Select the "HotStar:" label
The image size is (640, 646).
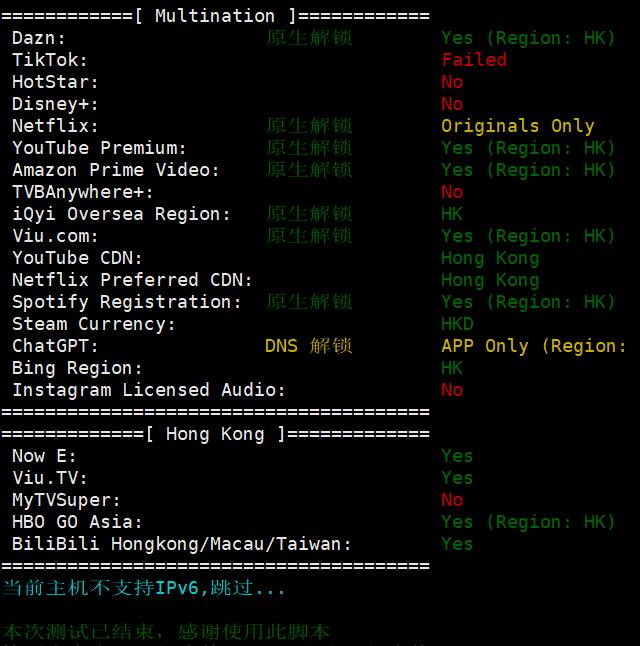(x=55, y=82)
